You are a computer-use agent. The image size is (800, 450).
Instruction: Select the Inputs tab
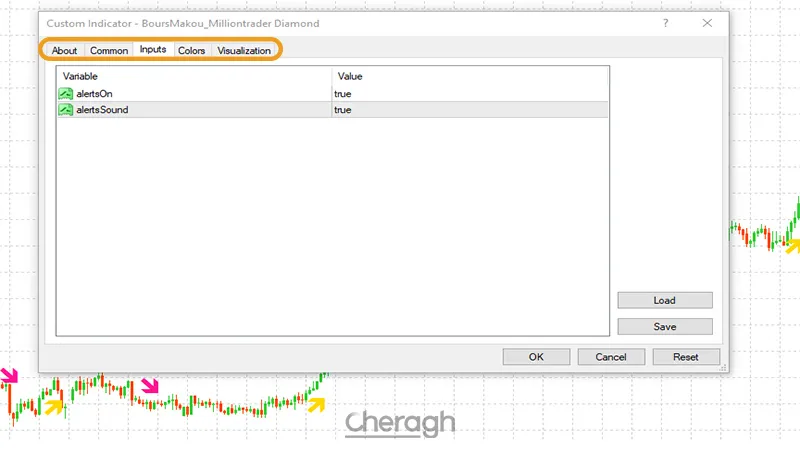pyautogui.click(x=153, y=50)
